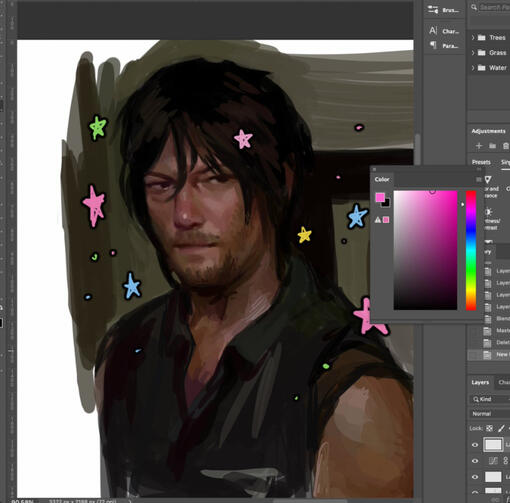Switch to the Channels tab
Viewport: 510px width, 503px height.
coord(504,382)
